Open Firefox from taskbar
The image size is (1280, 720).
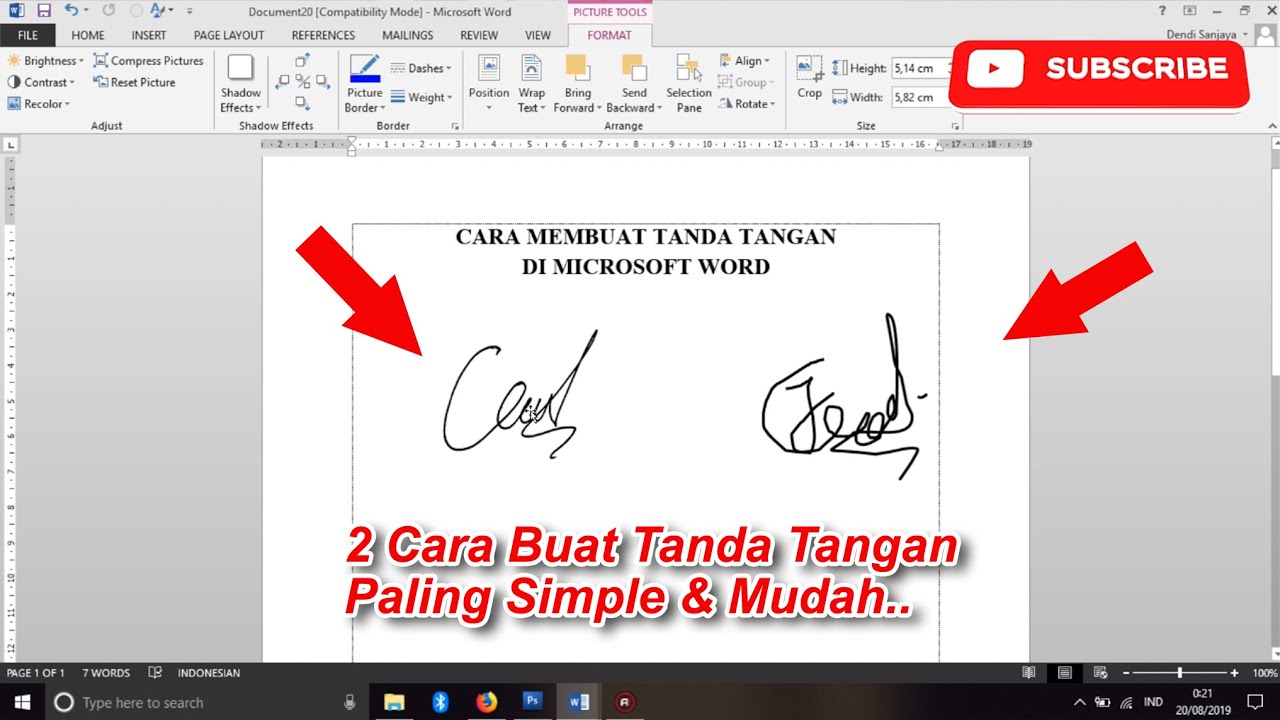pyautogui.click(x=486, y=702)
